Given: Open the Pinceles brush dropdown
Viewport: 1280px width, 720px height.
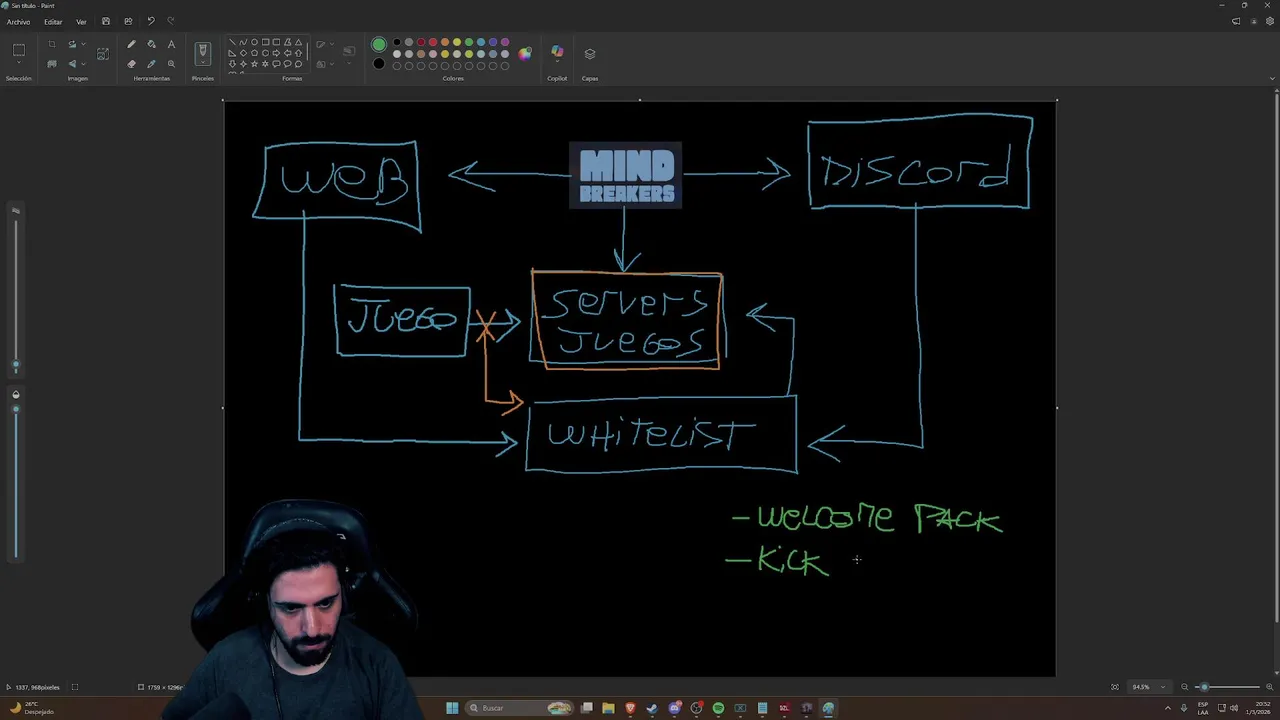Looking at the screenshot, I should 203,62.
